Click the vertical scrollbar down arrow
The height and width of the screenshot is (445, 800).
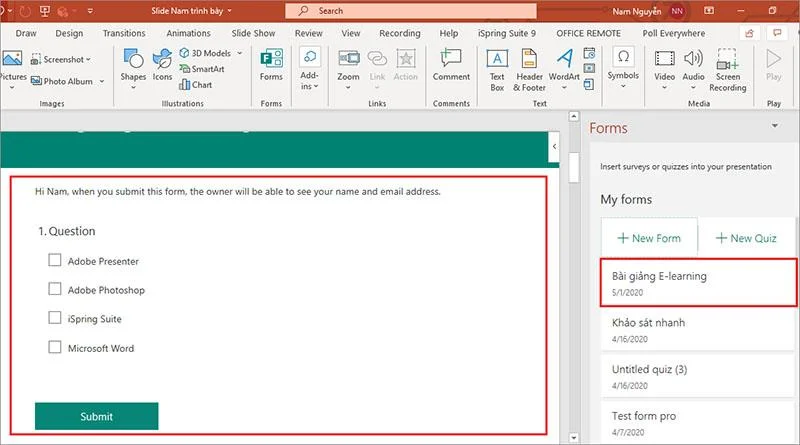click(574, 437)
